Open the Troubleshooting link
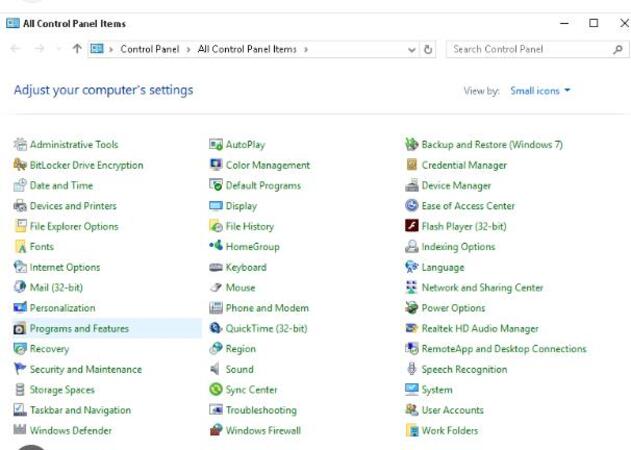 (x=261, y=410)
